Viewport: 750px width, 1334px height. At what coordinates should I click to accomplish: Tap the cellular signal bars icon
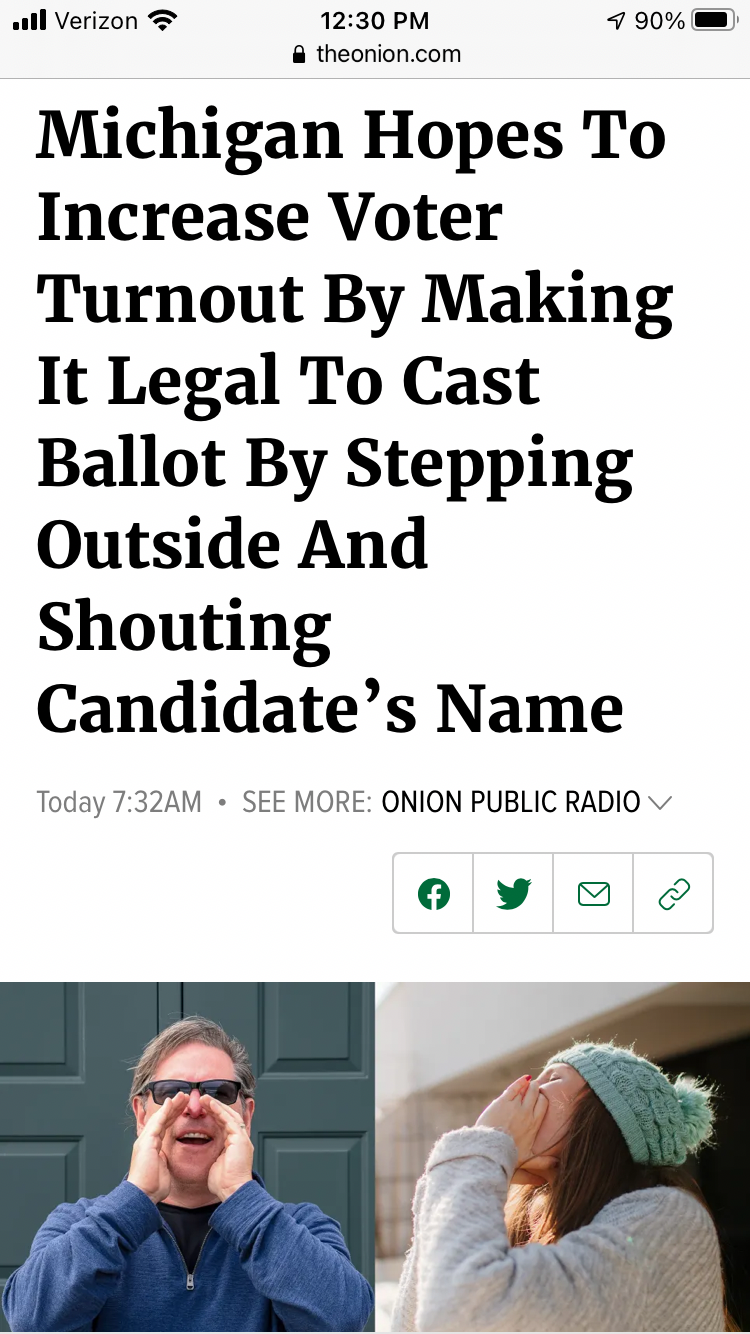(x=30, y=20)
